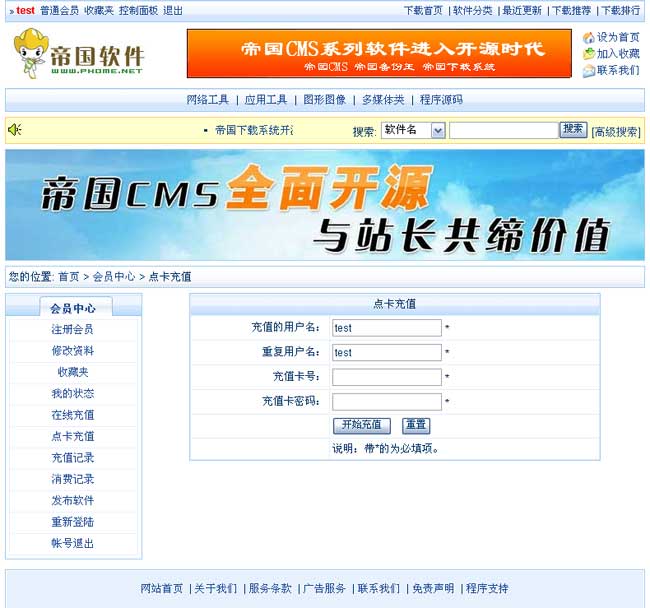Focus the 充值卡密码 input field
The height and width of the screenshot is (608, 650).
(386, 402)
